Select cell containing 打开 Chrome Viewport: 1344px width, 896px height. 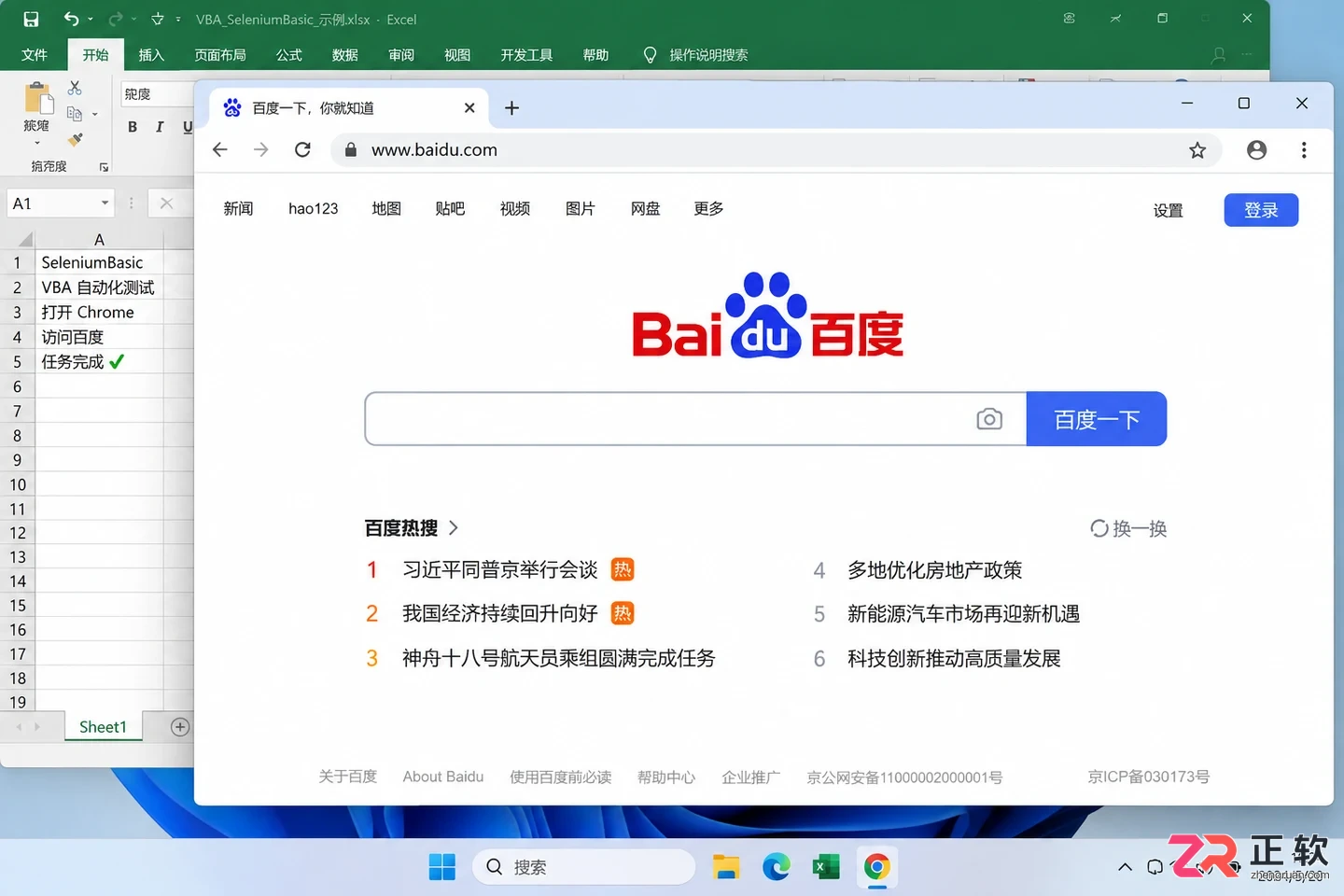(x=99, y=313)
